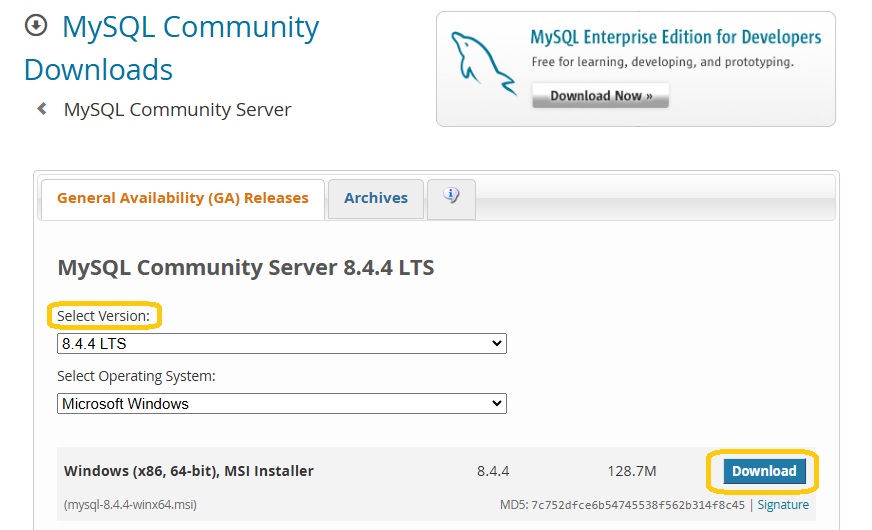Open the Archives tab
Viewport: 872px width, 530px height.
click(x=376, y=199)
